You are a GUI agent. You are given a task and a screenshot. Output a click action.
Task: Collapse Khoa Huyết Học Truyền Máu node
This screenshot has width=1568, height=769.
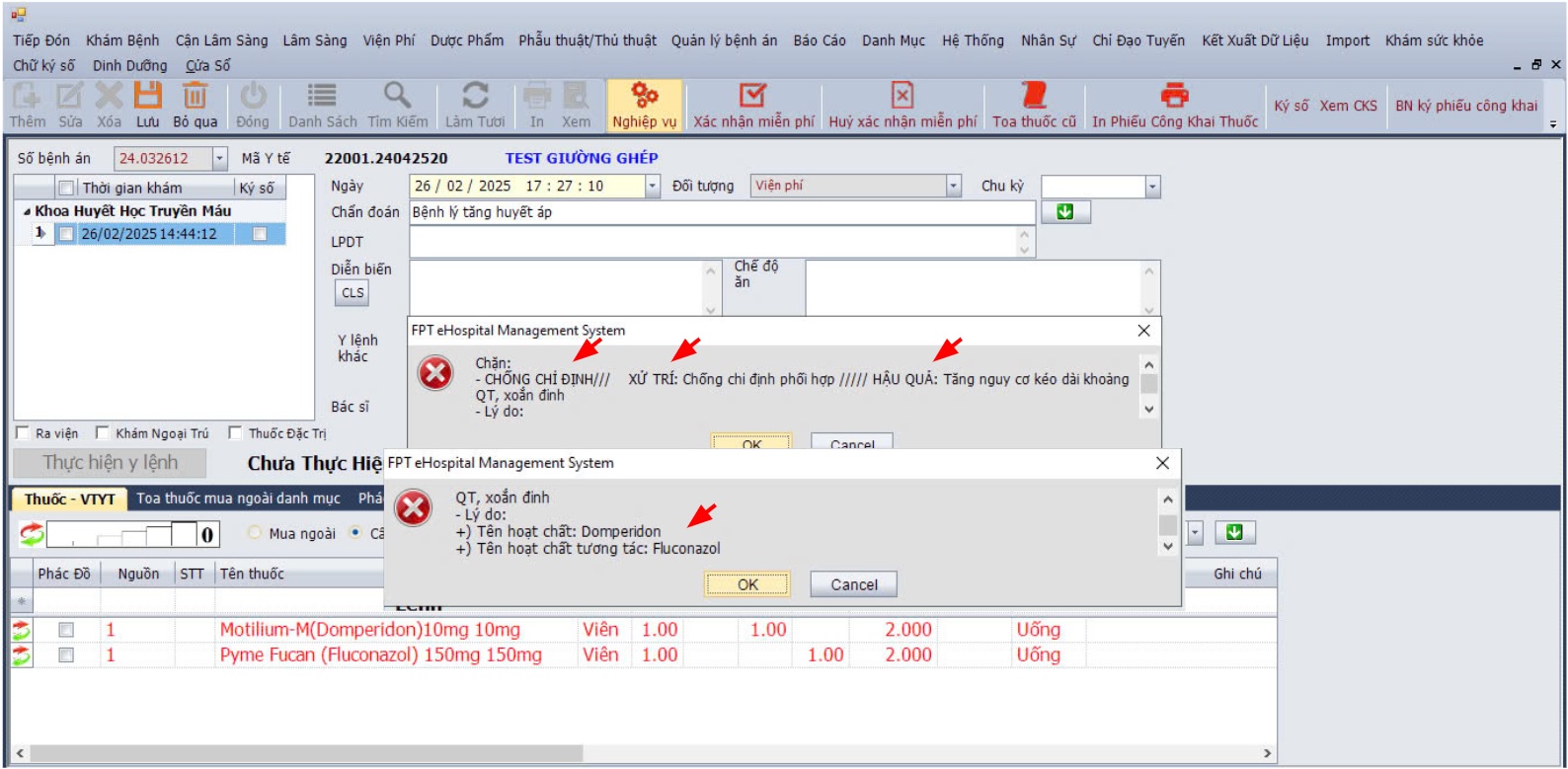(27, 211)
